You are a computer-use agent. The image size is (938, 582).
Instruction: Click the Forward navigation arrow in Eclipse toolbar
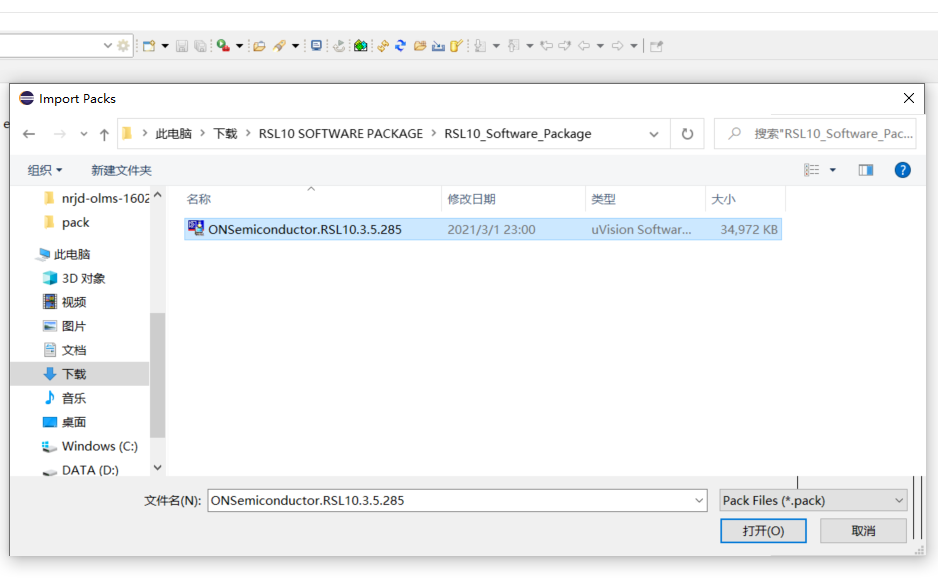click(x=617, y=46)
